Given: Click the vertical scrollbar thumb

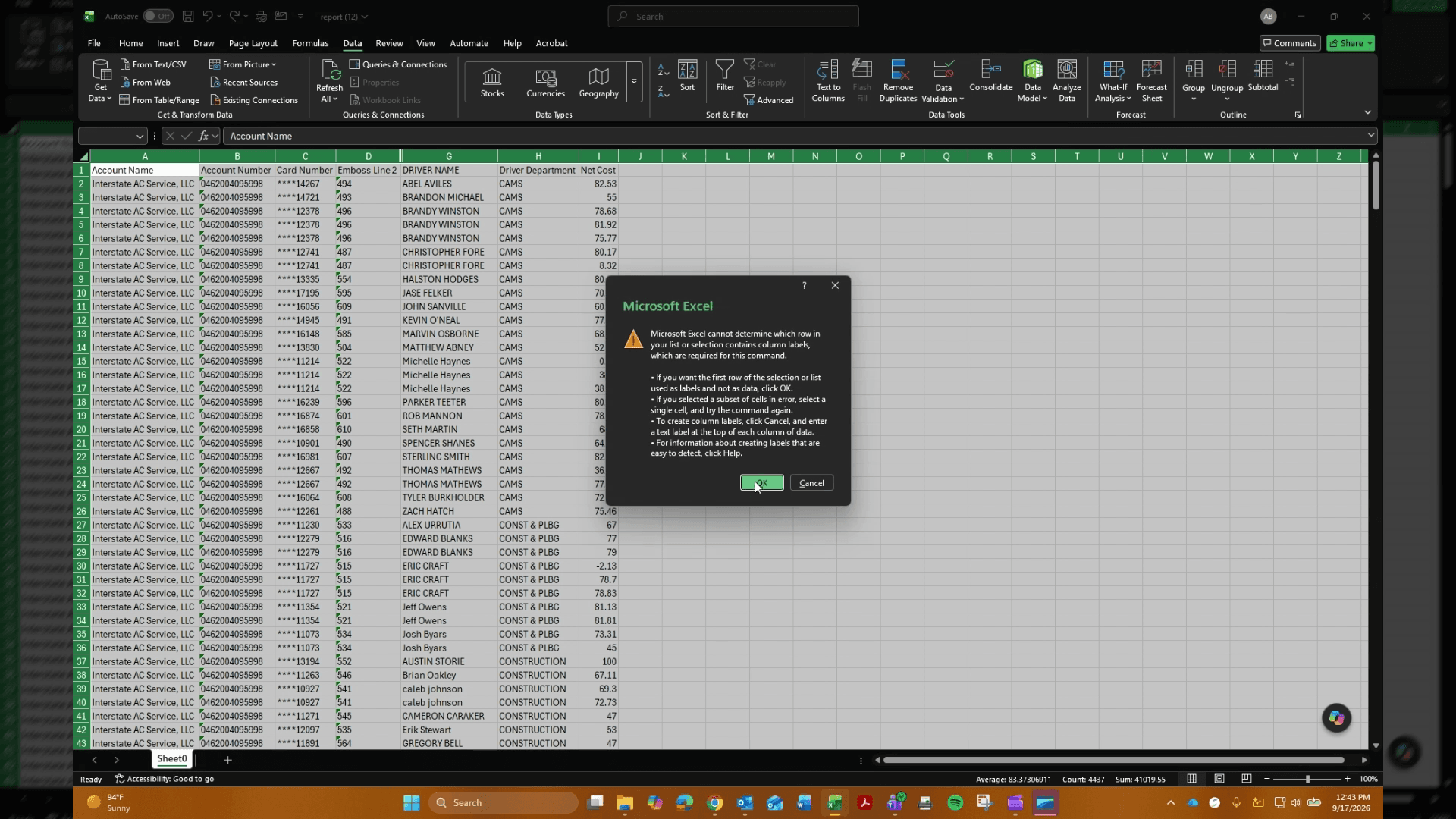Looking at the screenshot, I should (x=1376, y=186).
